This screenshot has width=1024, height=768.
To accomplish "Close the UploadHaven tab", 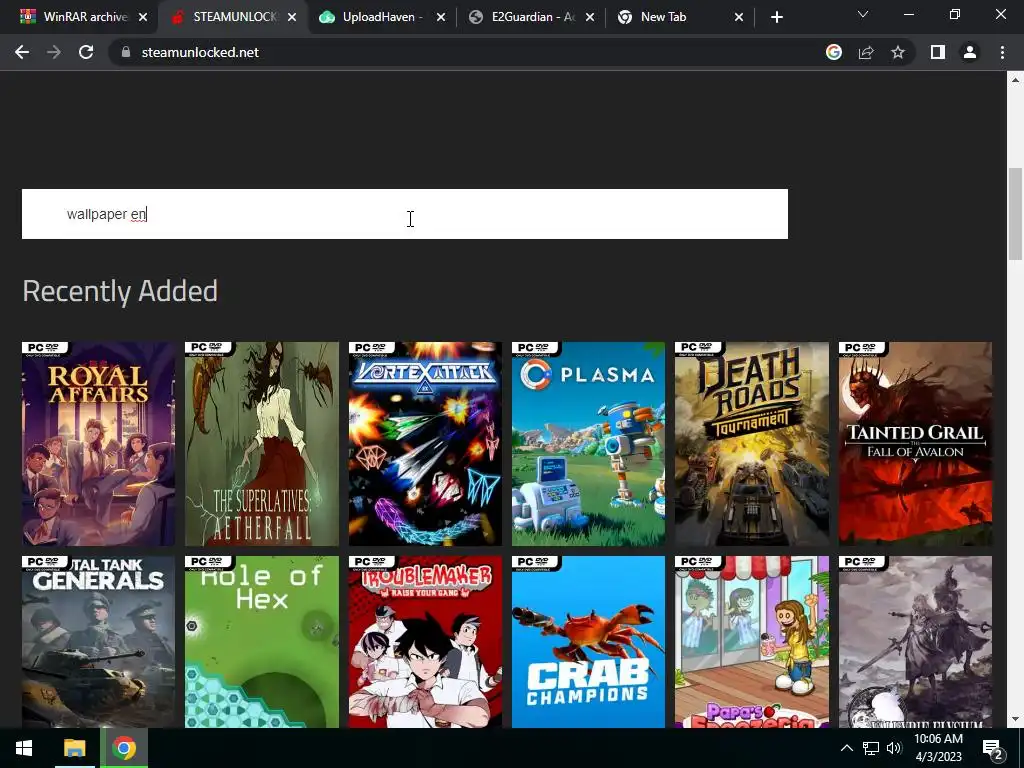I will [441, 17].
